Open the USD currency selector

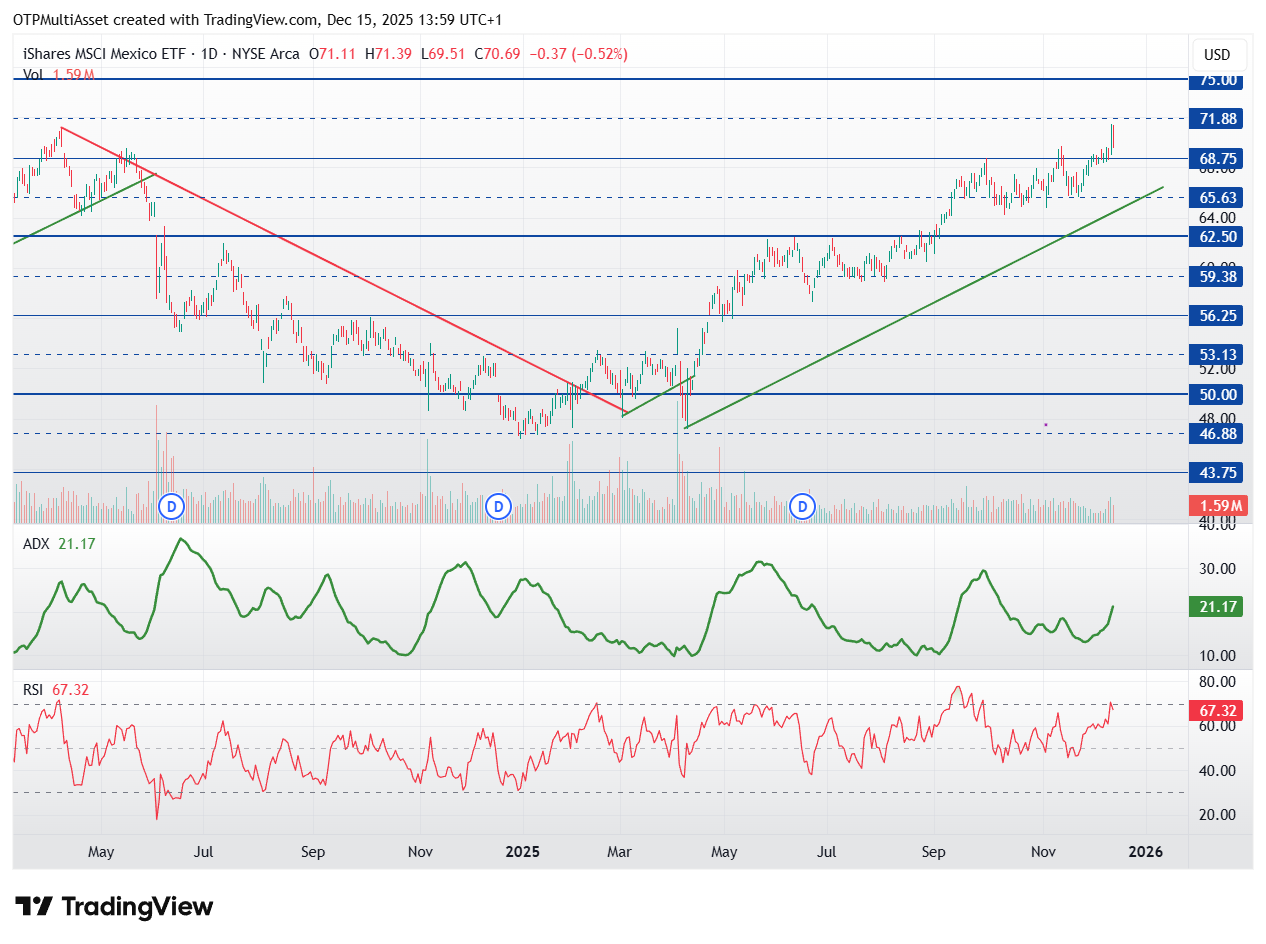pyautogui.click(x=1217, y=55)
